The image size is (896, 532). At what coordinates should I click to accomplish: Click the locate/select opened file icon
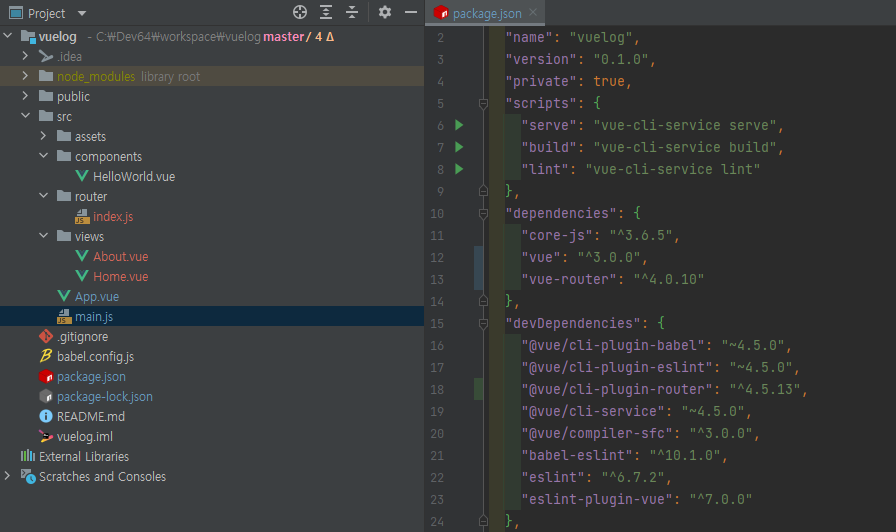tap(300, 12)
